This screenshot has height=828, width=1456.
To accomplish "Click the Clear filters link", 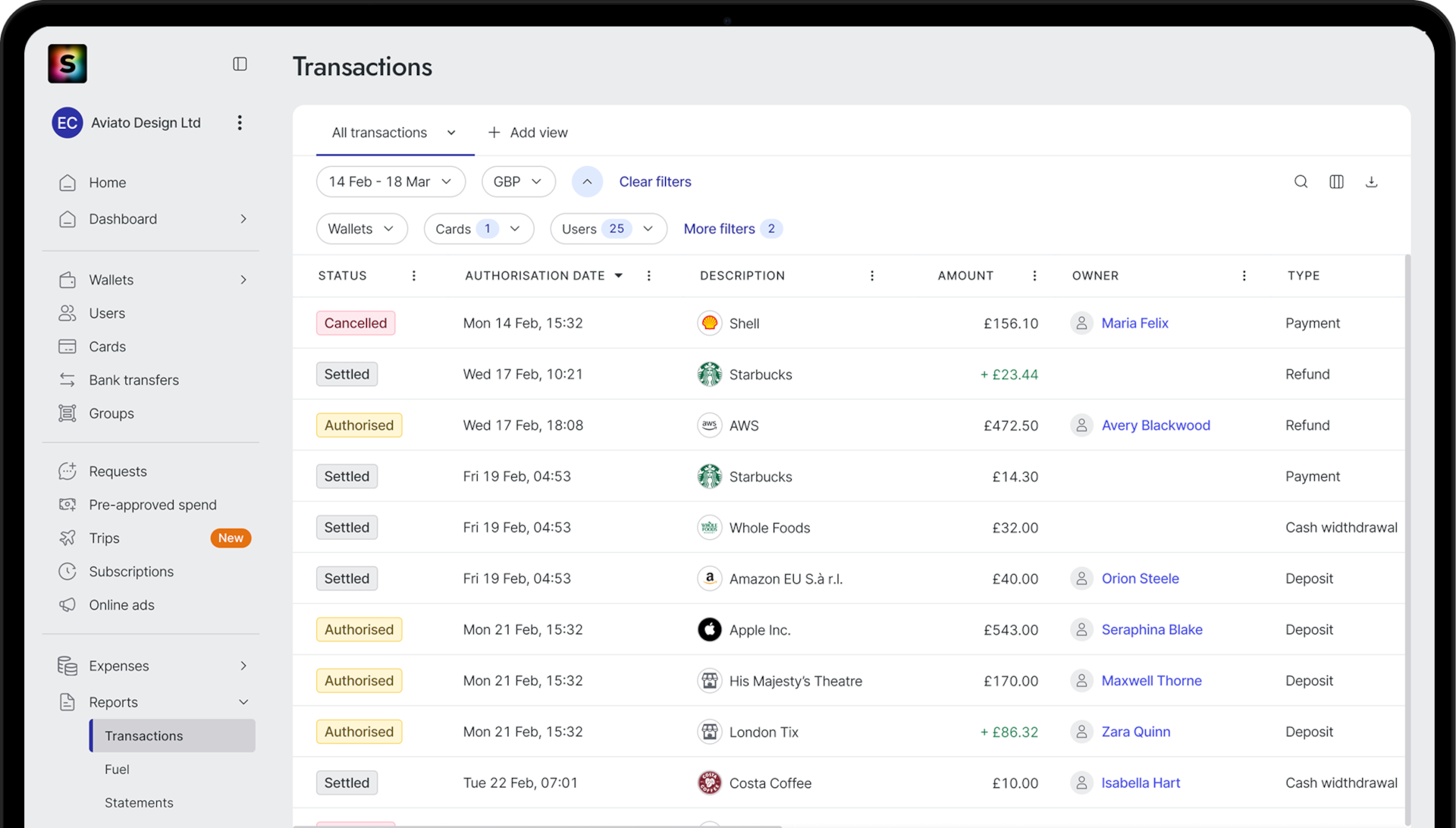I will [655, 182].
